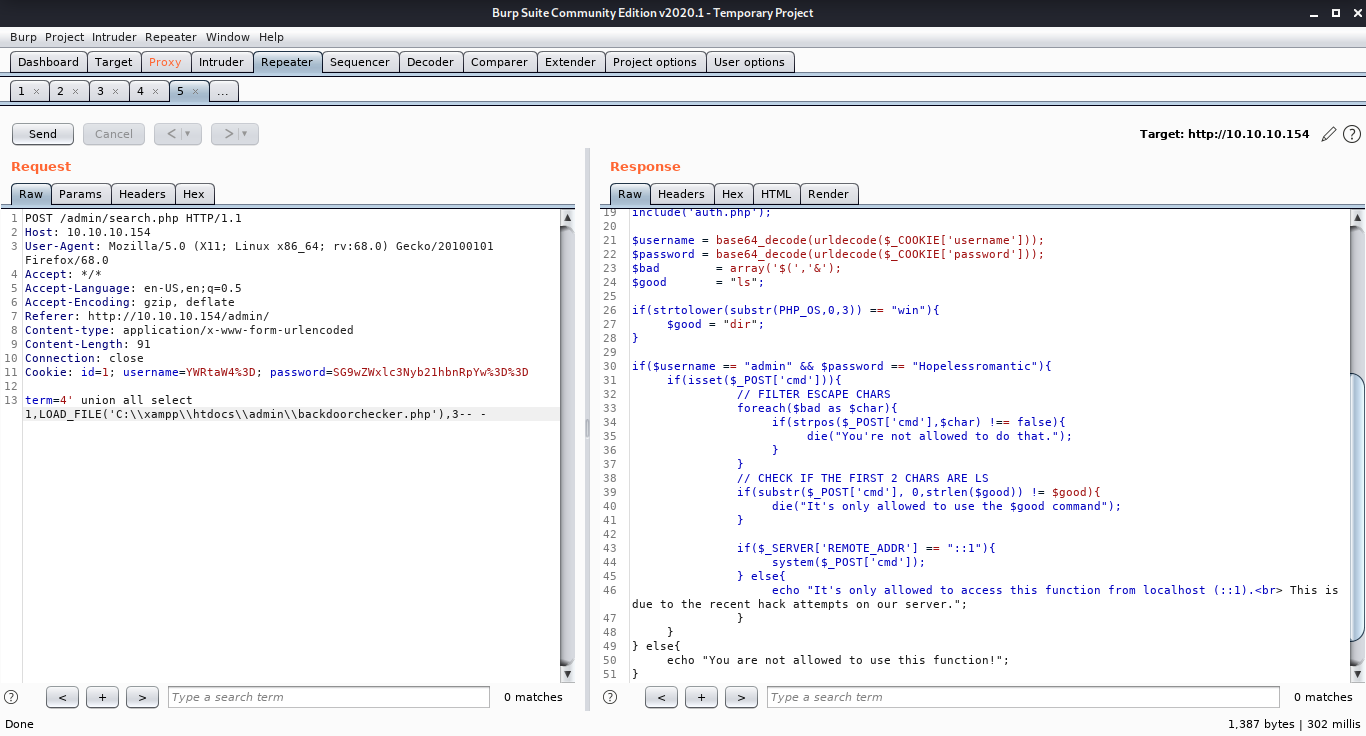Screen dimensions: 1366x736
Task: Open response search options plus button
Action: [x=701, y=697]
